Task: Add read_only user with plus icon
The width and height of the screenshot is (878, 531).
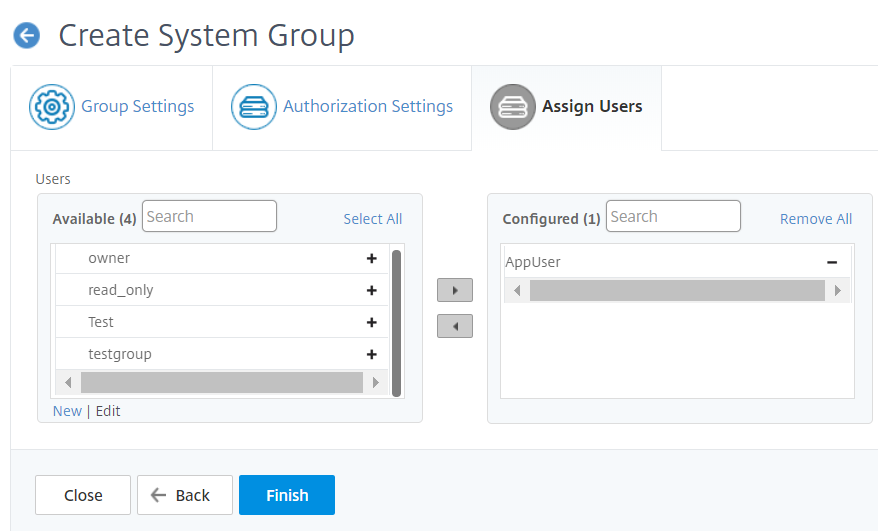Action: coord(371,290)
